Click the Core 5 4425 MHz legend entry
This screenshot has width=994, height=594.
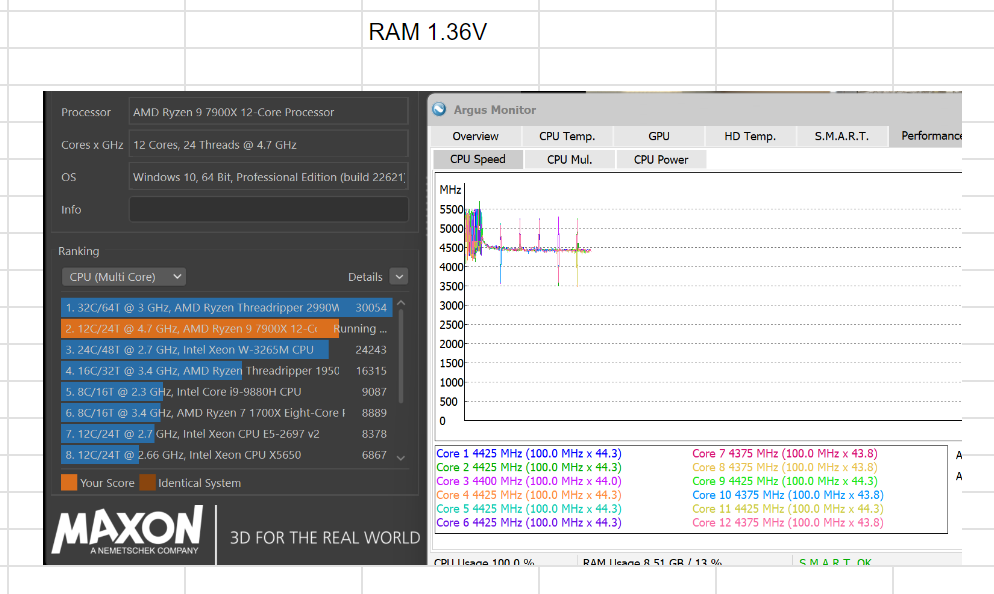coord(529,509)
